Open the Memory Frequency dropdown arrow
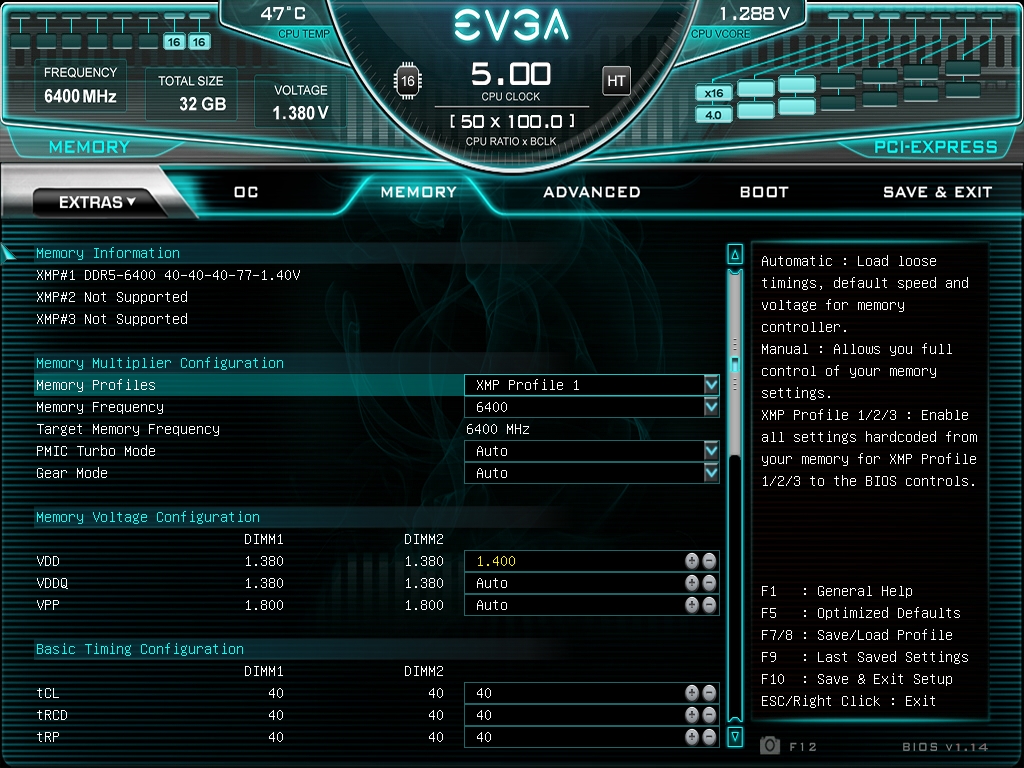1024x768 pixels. click(711, 407)
